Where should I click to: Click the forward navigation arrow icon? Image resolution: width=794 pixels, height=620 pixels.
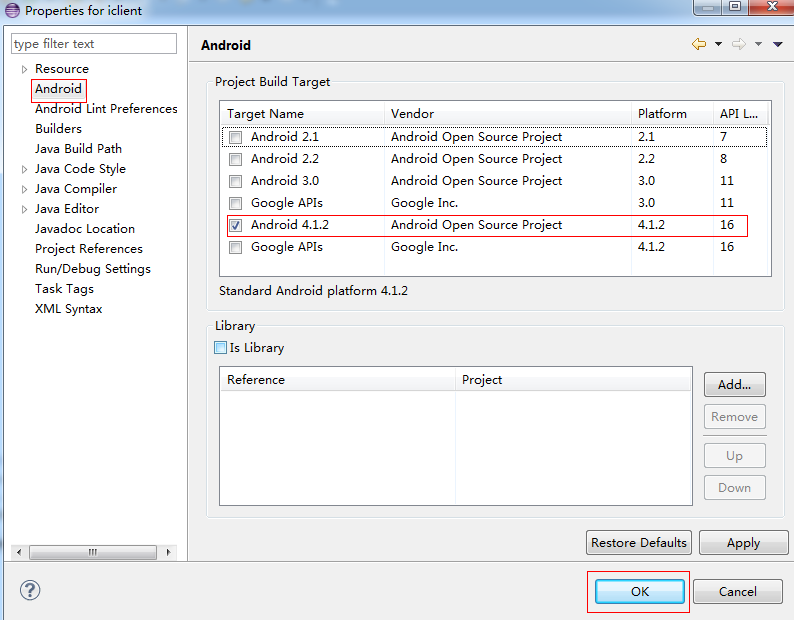(x=739, y=44)
